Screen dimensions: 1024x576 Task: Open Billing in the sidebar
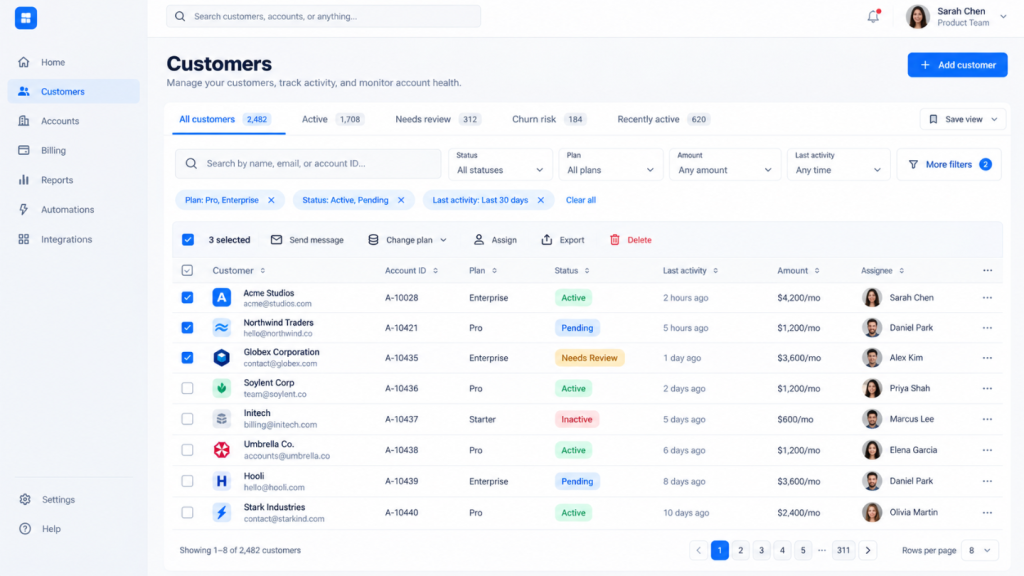click(73, 150)
